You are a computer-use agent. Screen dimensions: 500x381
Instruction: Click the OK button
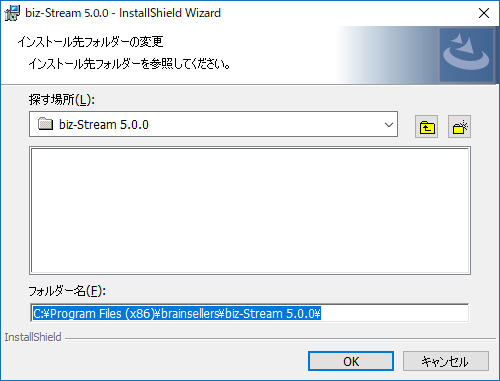coord(351,361)
